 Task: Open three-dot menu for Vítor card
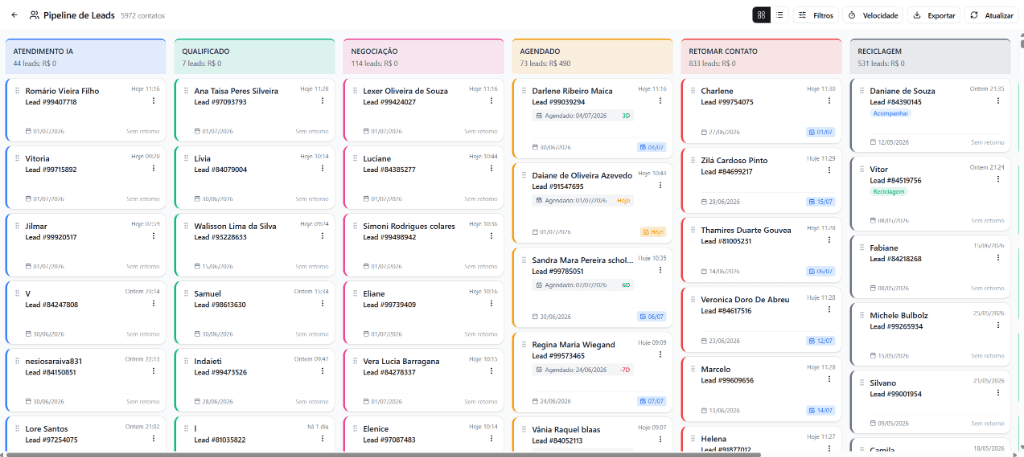click(x=998, y=179)
